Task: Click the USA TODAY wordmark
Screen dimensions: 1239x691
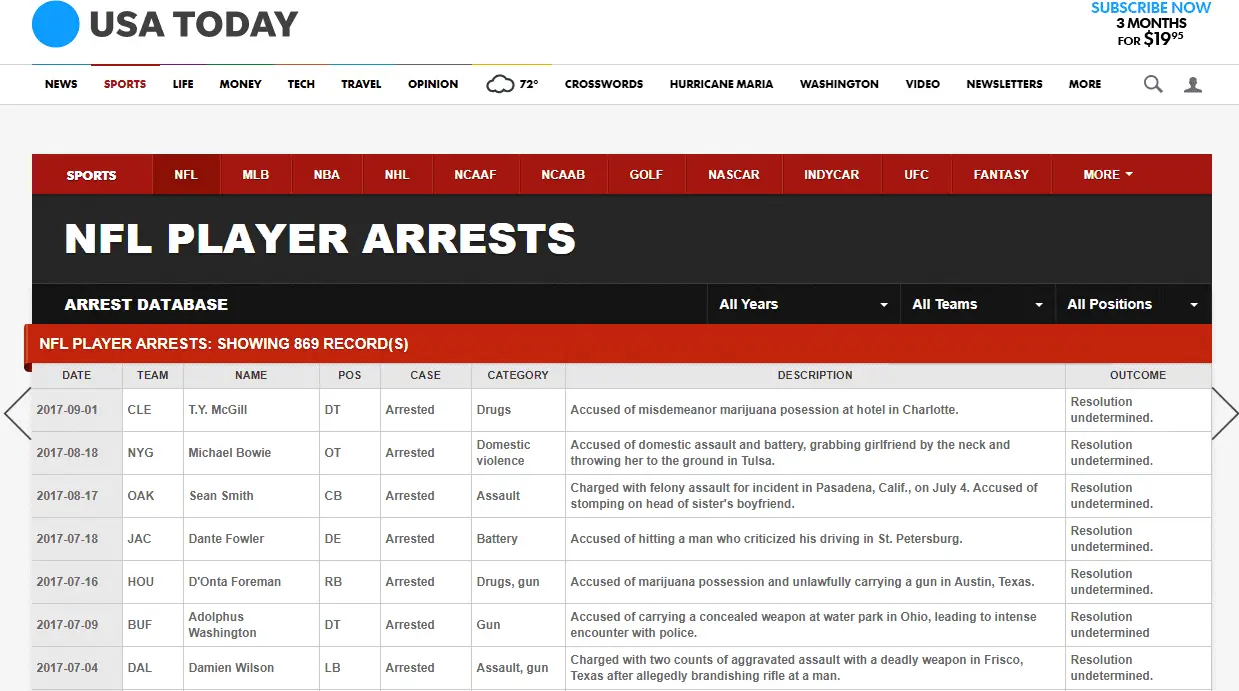Action: click(x=194, y=24)
